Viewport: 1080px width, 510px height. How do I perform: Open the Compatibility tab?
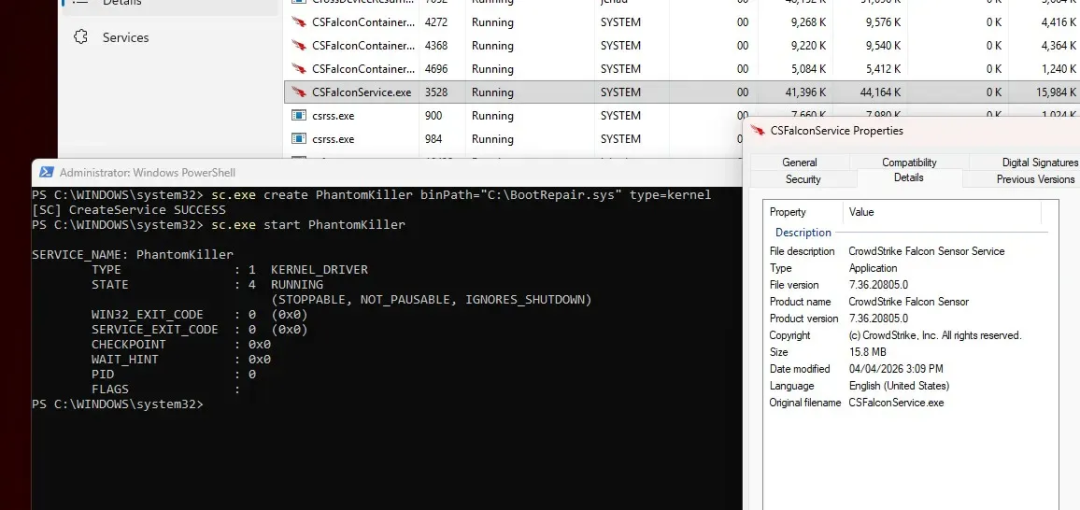click(909, 163)
